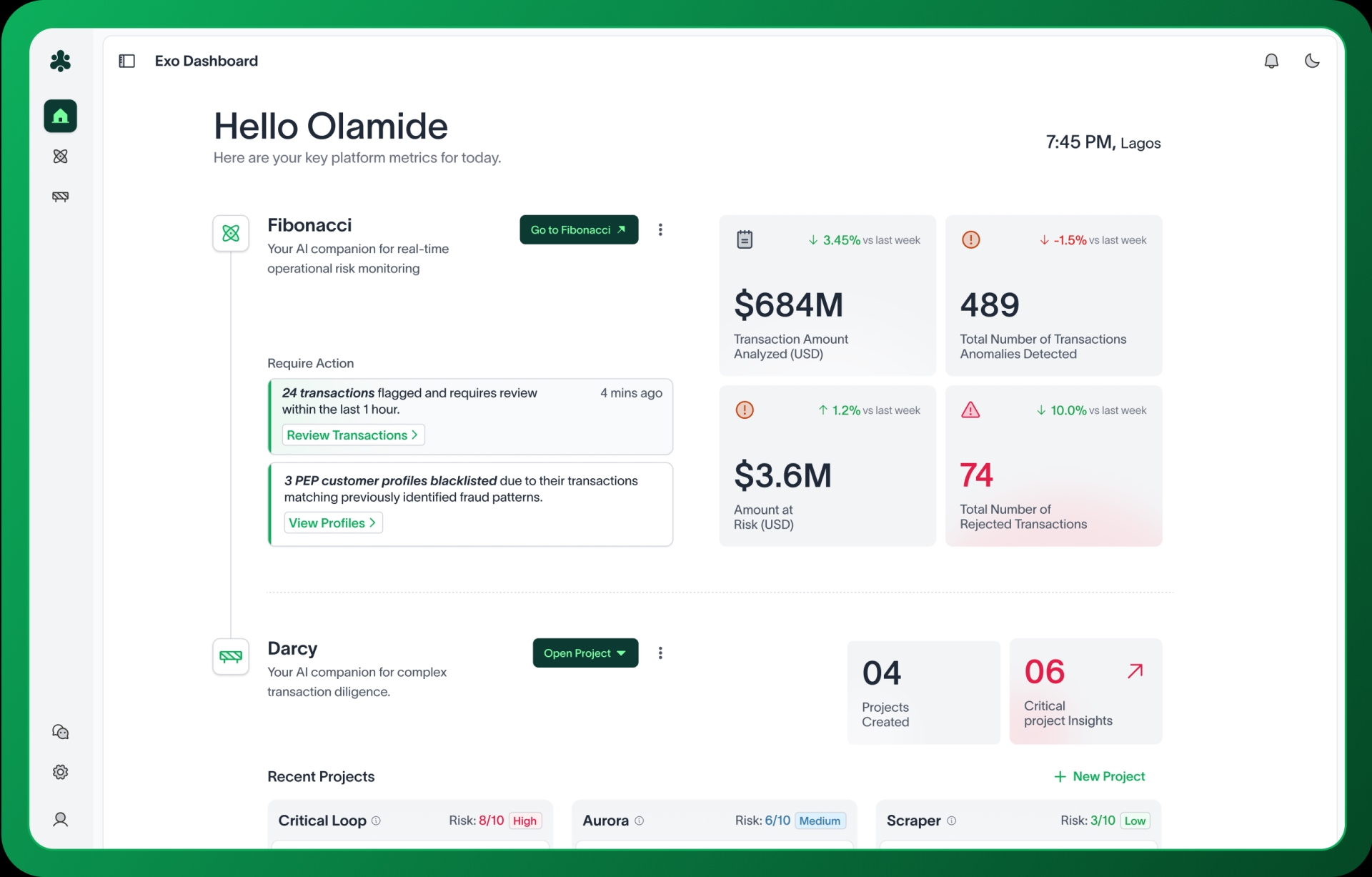Screen dimensions: 1372x877
Task: Click info icon beside Critical Loop
Action: tap(376, 821)
